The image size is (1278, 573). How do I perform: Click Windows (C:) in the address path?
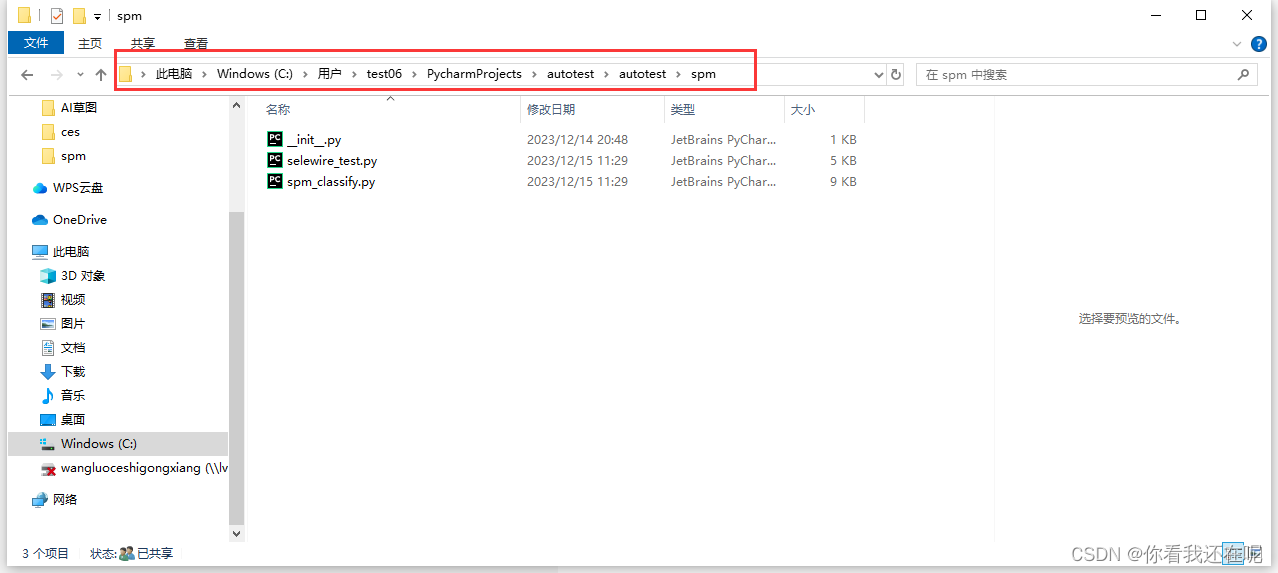[x=255, y=74]
